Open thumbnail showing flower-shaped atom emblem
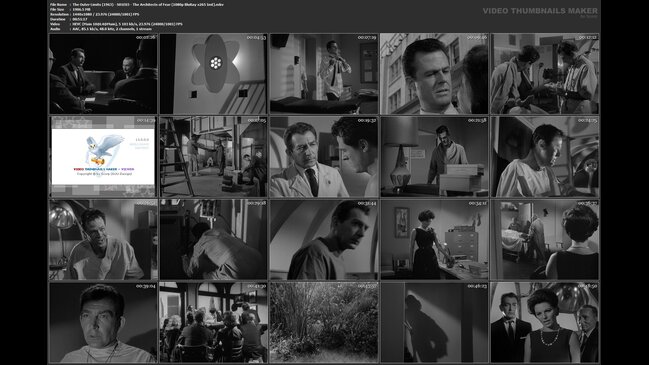The width and height of the screenshot is (649, 365). click(214, 74)
